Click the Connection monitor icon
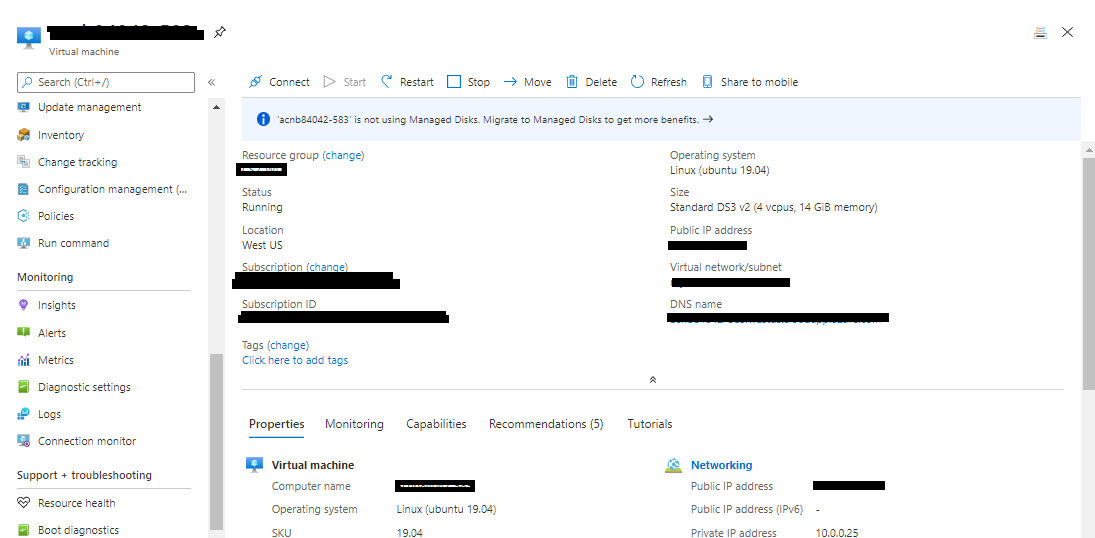 pos(24,441)
